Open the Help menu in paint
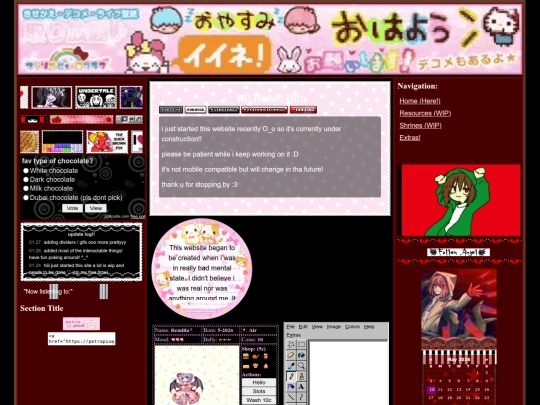 coord(369,326)
